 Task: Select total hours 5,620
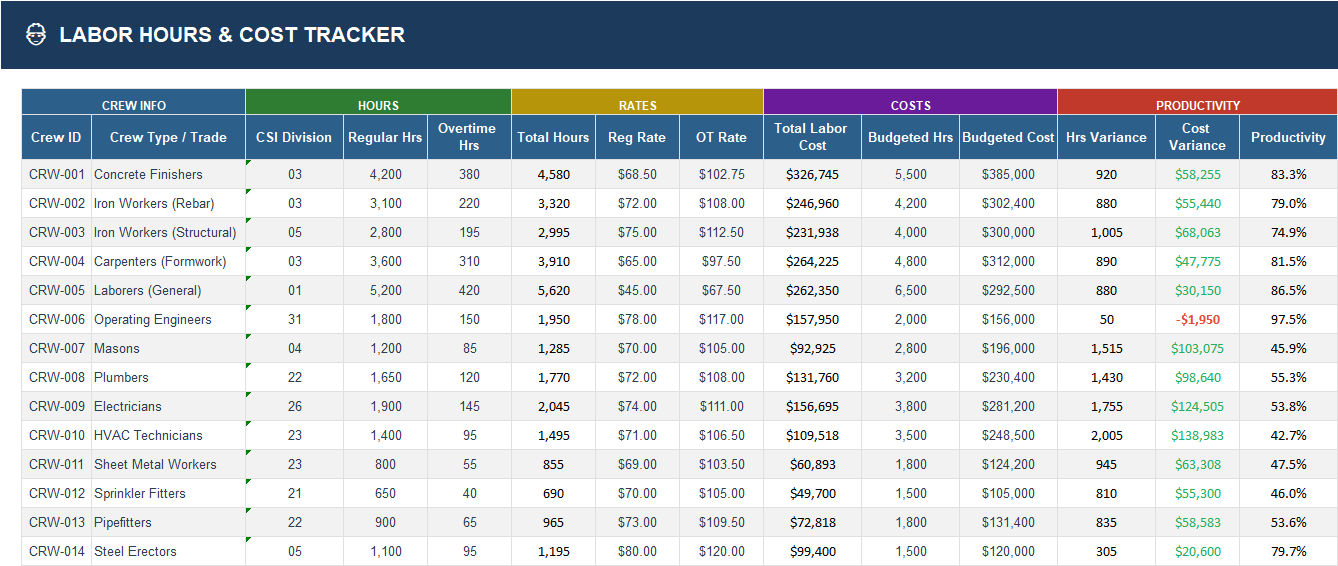click(x=553, y=290)
